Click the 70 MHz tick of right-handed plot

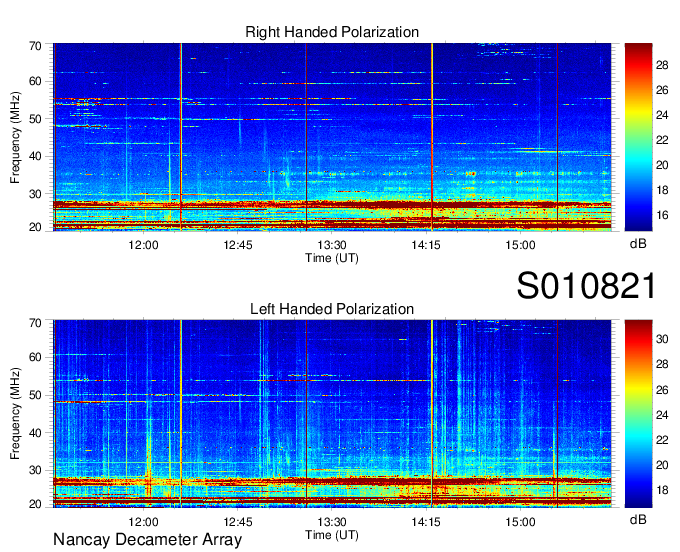(x=36, y=46)
